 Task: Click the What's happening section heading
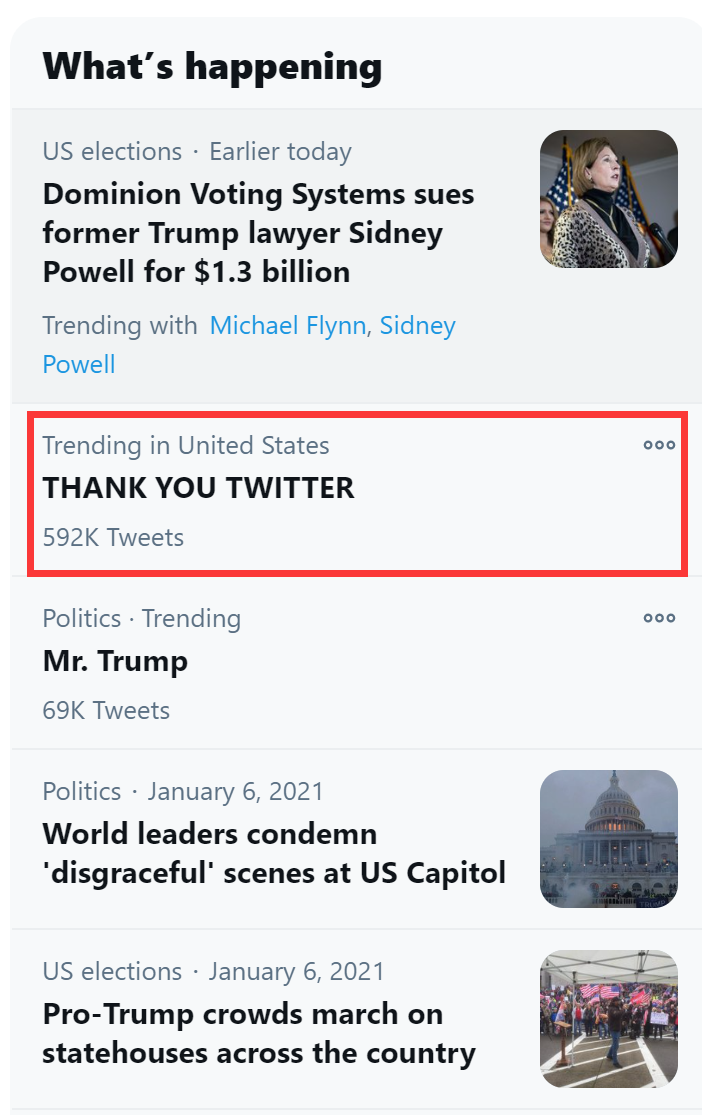tap(212, 67)
